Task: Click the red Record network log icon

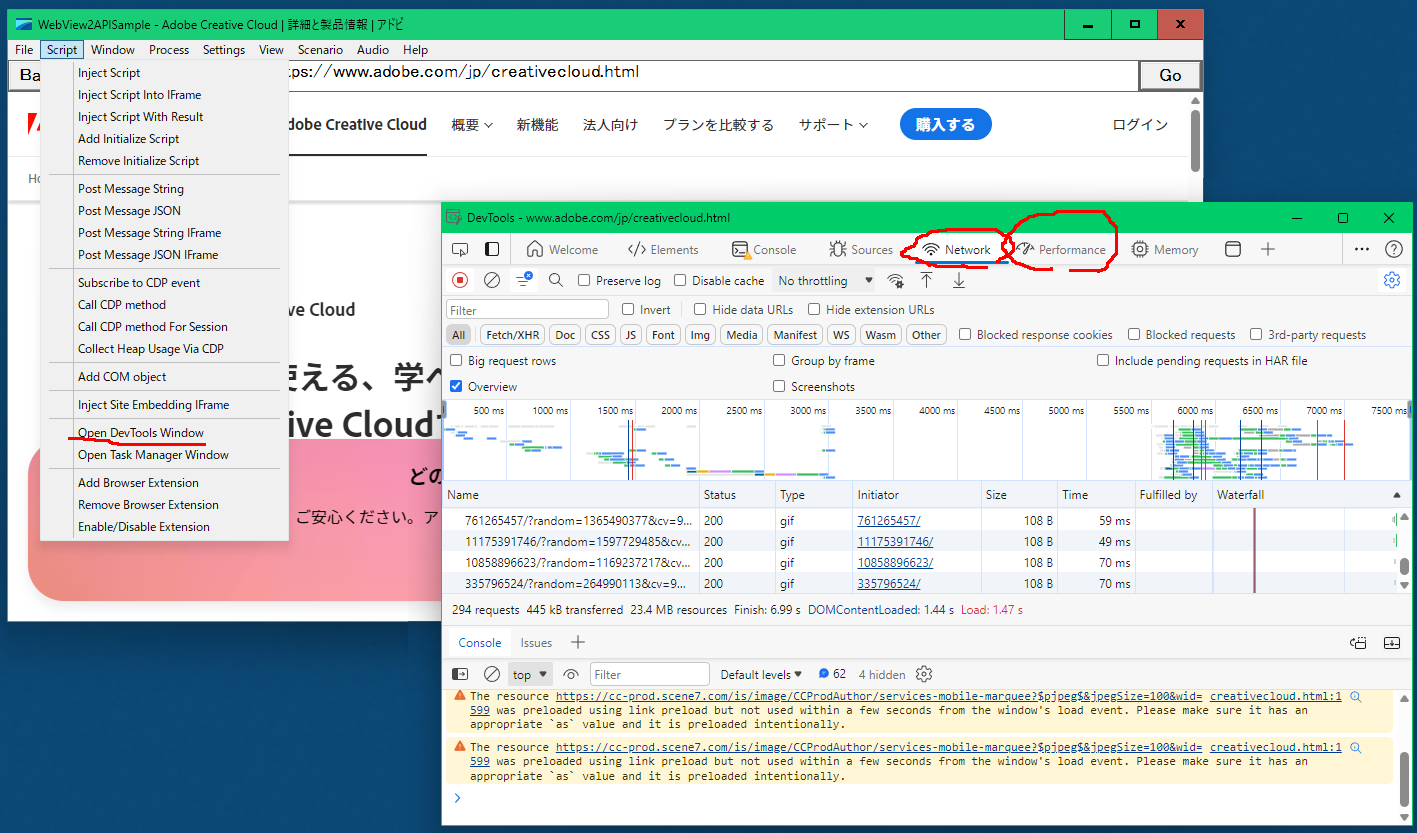Action: [460, 281]
